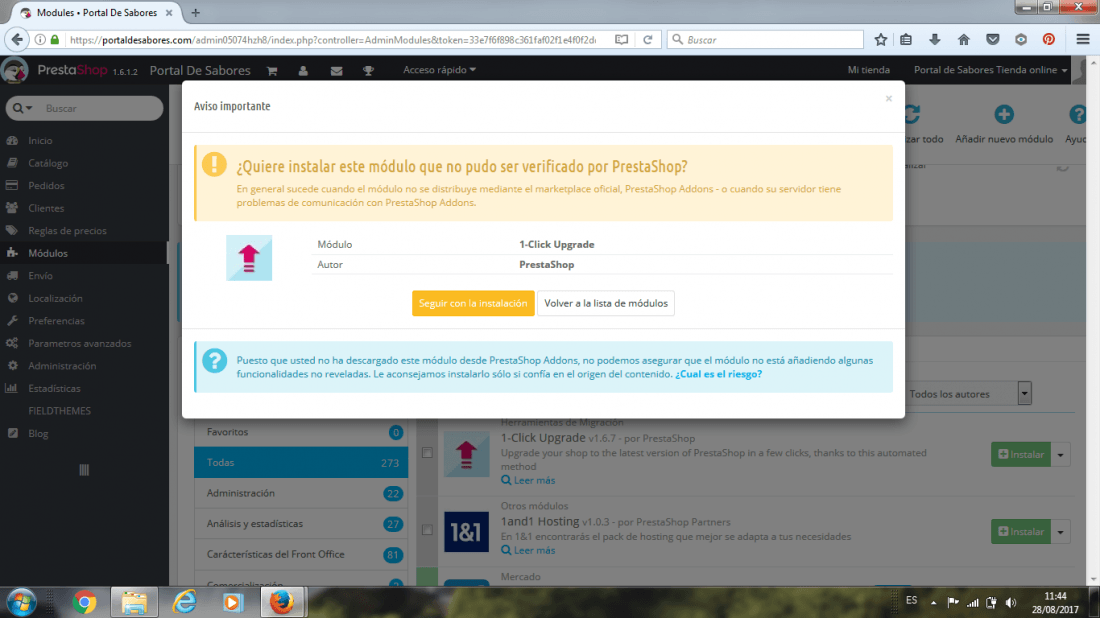This screenshot has height=618, width=1100.
Task: Open the Firefox hamburger menu
Action: click(x=1082, y=40)
